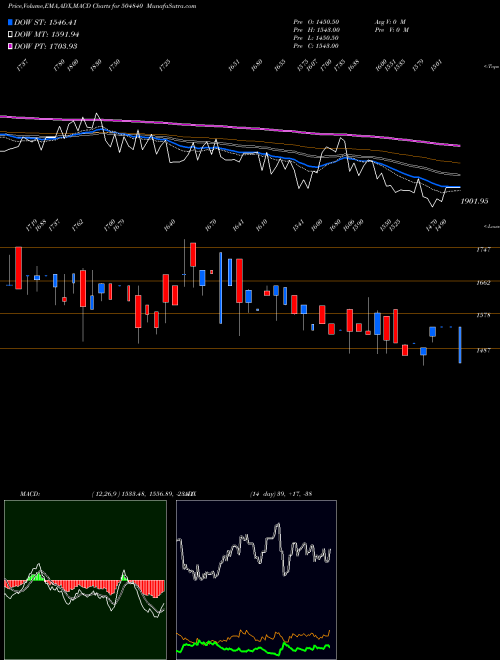Select the 'DOW PT: 1703.93' legend text
Image resolution: width=500 pixels, height=660 pixels.
click(x=45, y=46)
